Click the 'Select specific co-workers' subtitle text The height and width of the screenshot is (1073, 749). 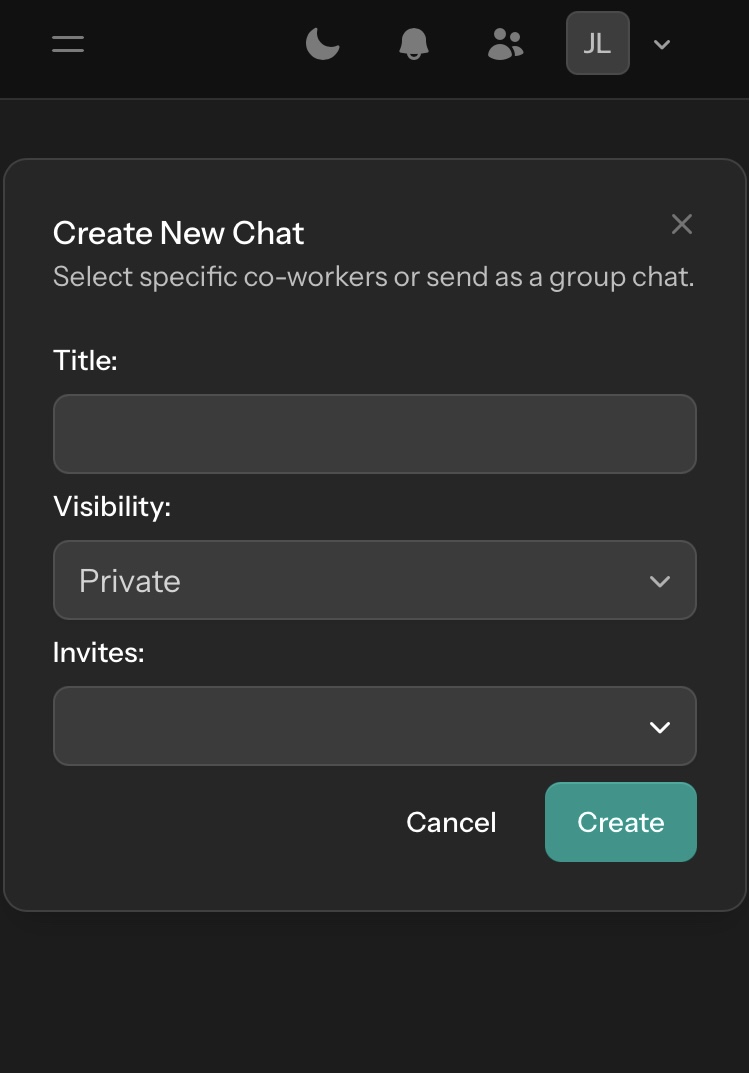point(373,276)
